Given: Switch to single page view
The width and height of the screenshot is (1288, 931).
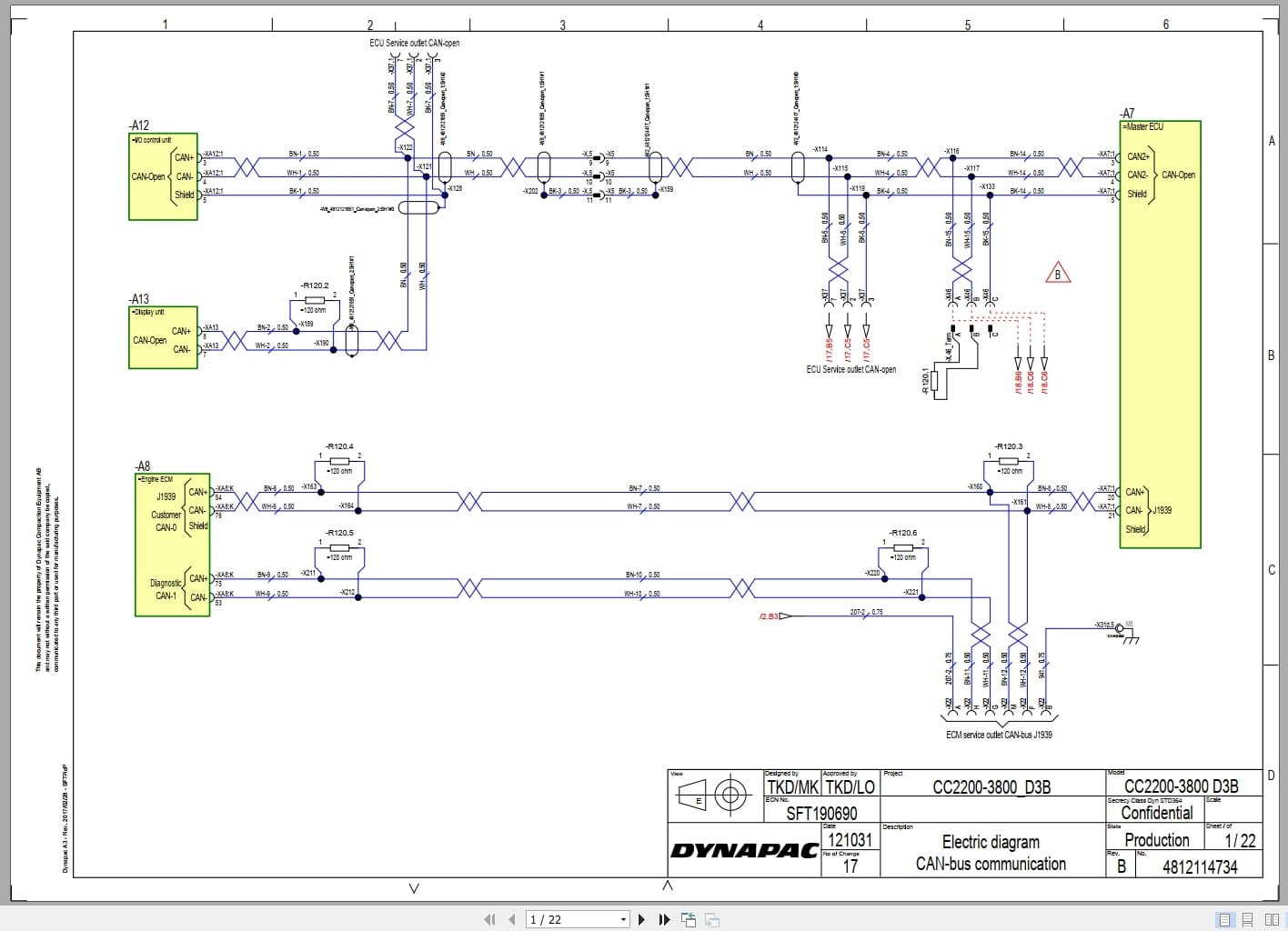Looking at the screenshot, I should (1224, 919).
